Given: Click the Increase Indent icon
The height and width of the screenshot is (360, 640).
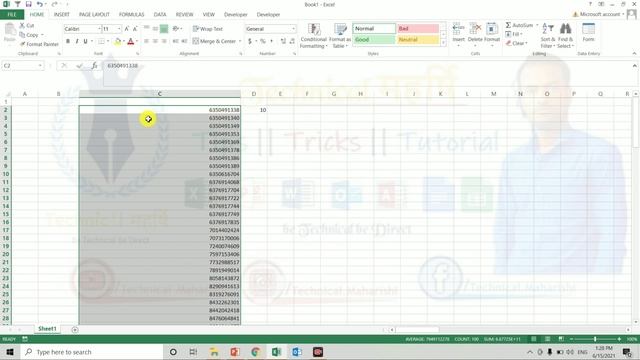Looking at the screenshot, I should click(x=184, y=41).
